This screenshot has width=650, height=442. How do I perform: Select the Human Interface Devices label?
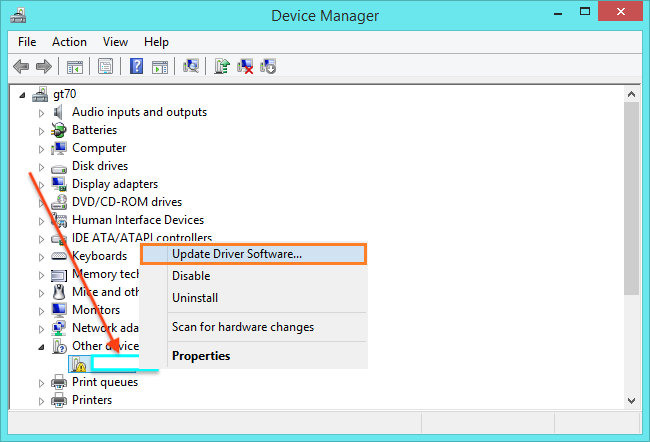[x=138, y=220]
